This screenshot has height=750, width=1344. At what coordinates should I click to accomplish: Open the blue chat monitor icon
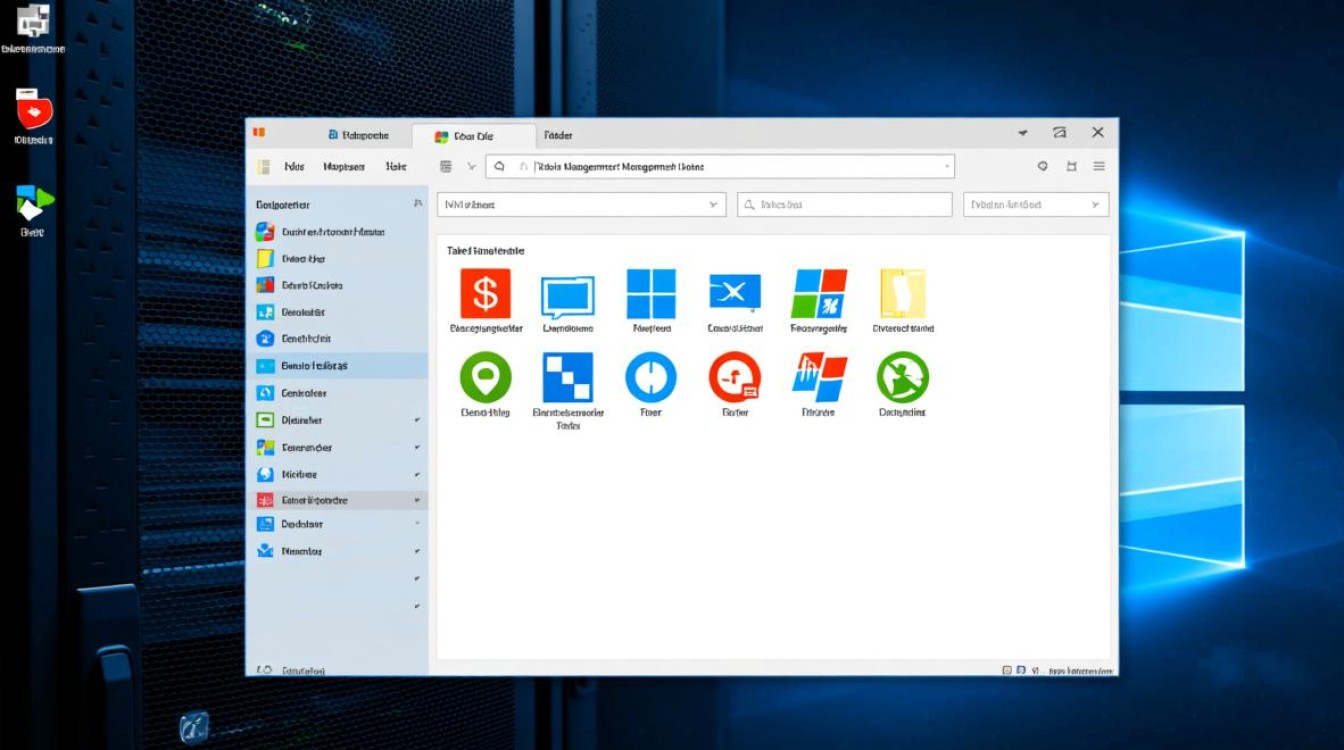[567, 297]
